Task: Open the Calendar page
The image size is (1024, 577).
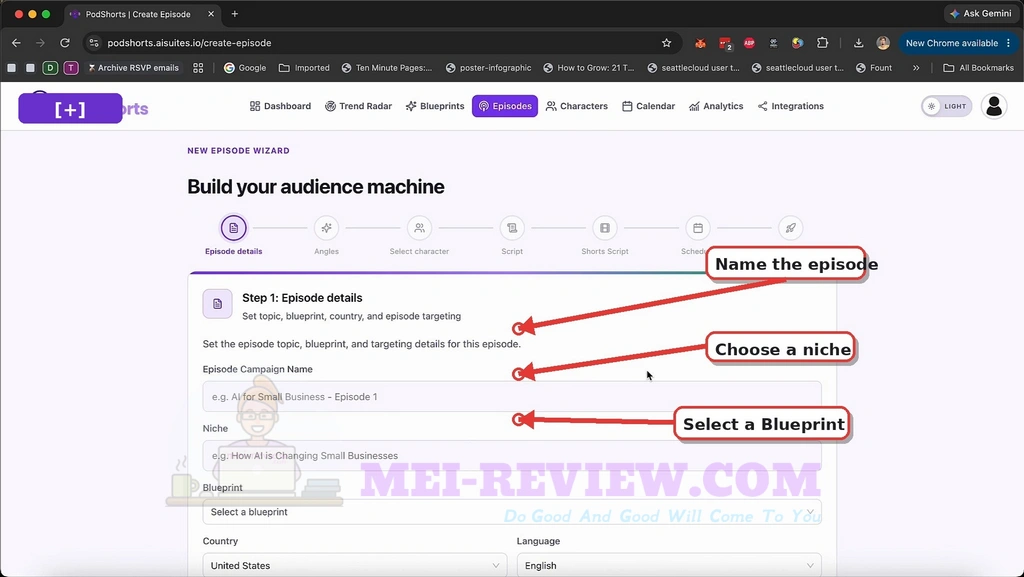Action: click(648, 106)
